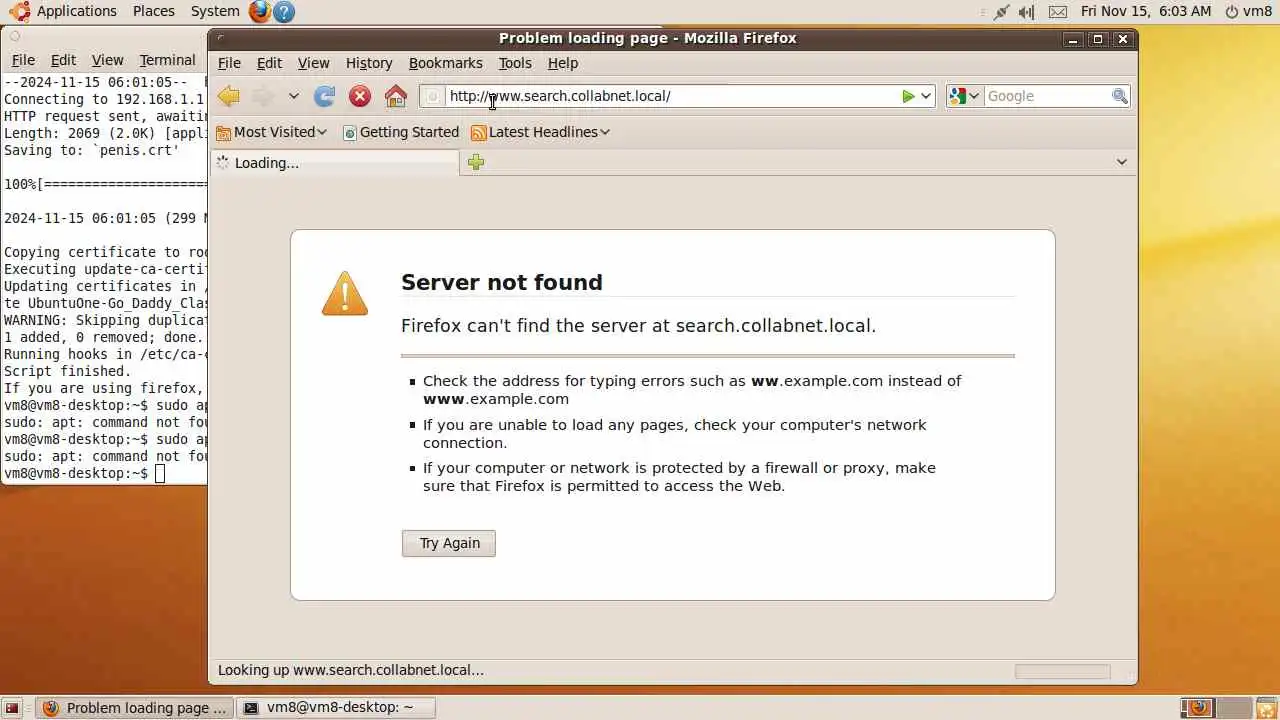
Task: Click the search magnifier icon
Action: (x=1120, y=96)
